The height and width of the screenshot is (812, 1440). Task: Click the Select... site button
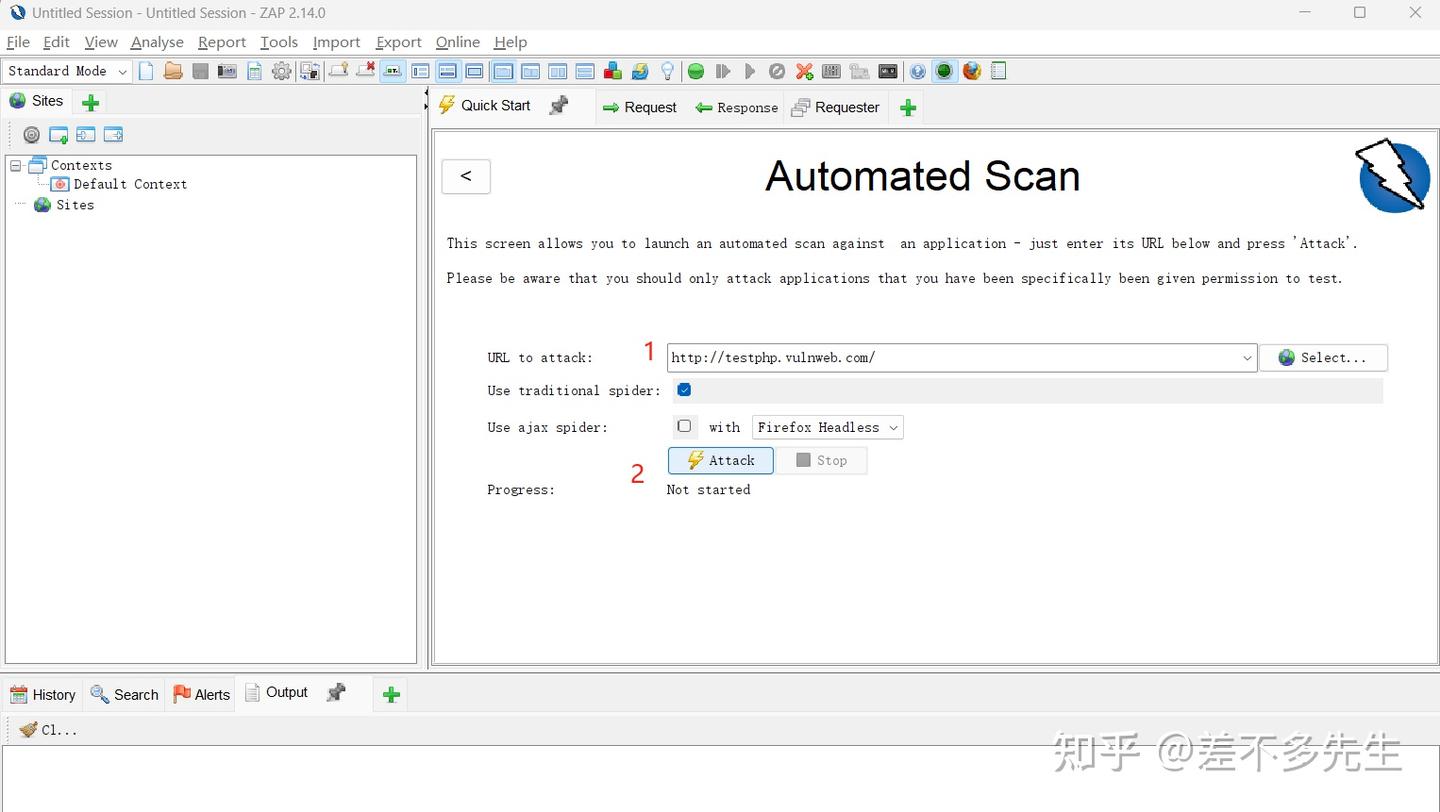pyautogui.click(x=1323, y=357)
